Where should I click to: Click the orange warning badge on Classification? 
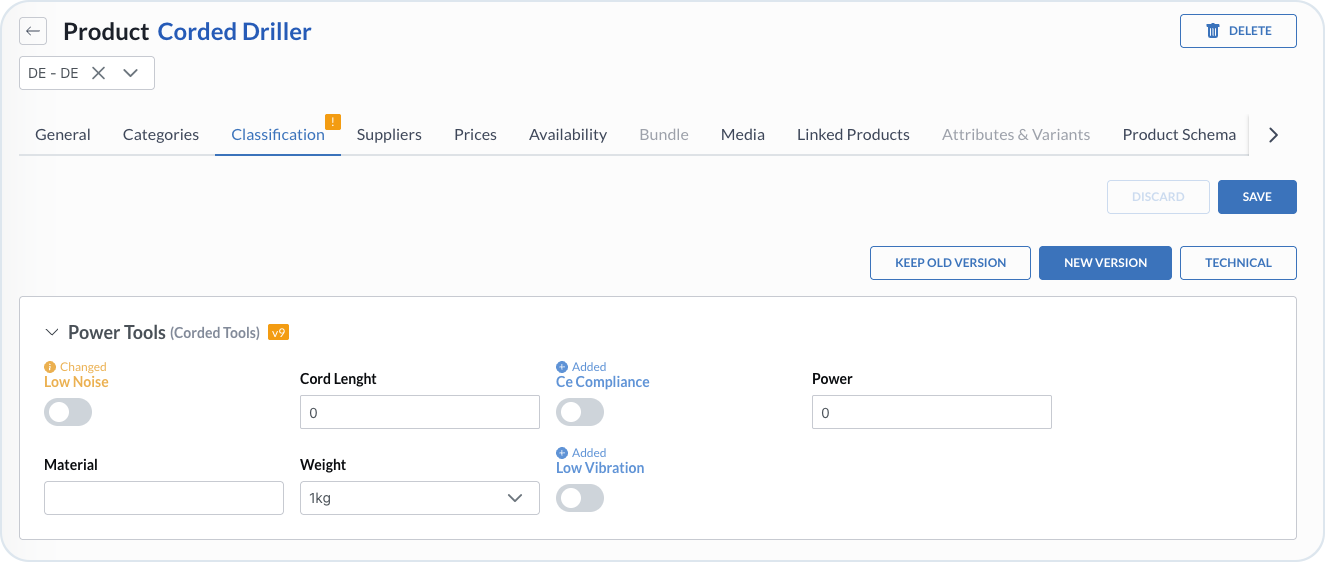333,122
